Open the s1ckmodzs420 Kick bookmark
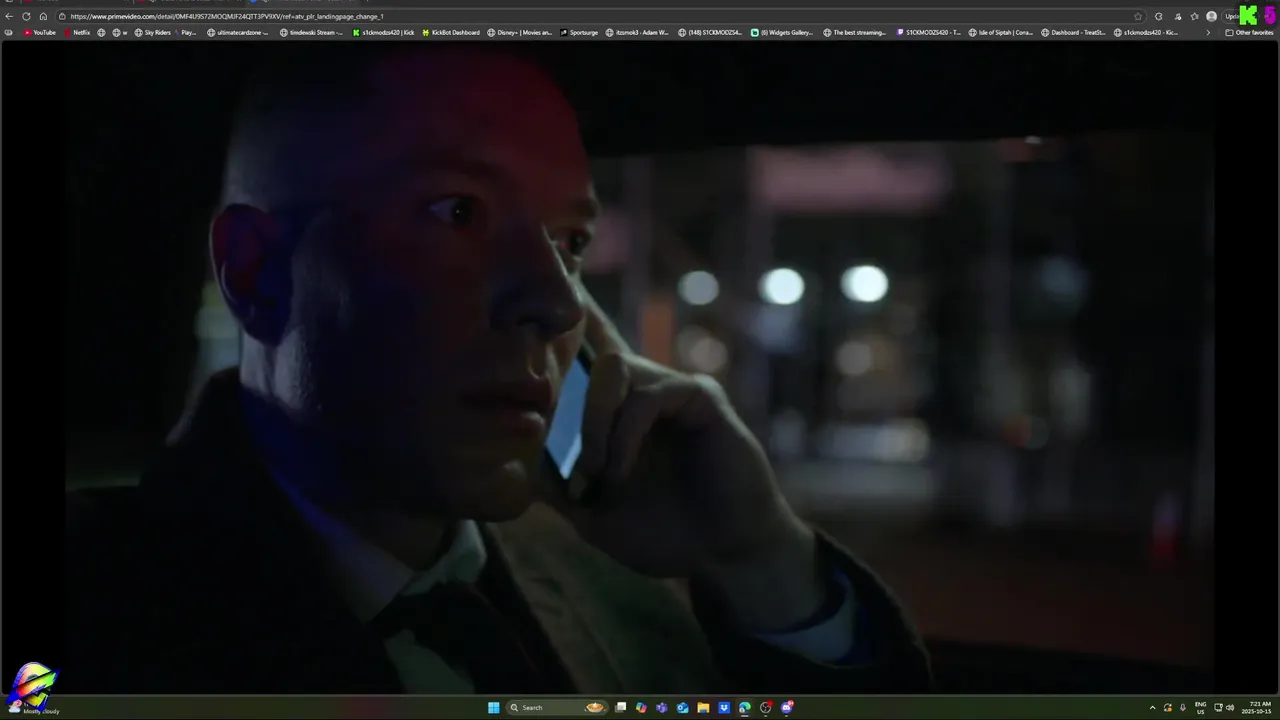 tap(383, 32)
